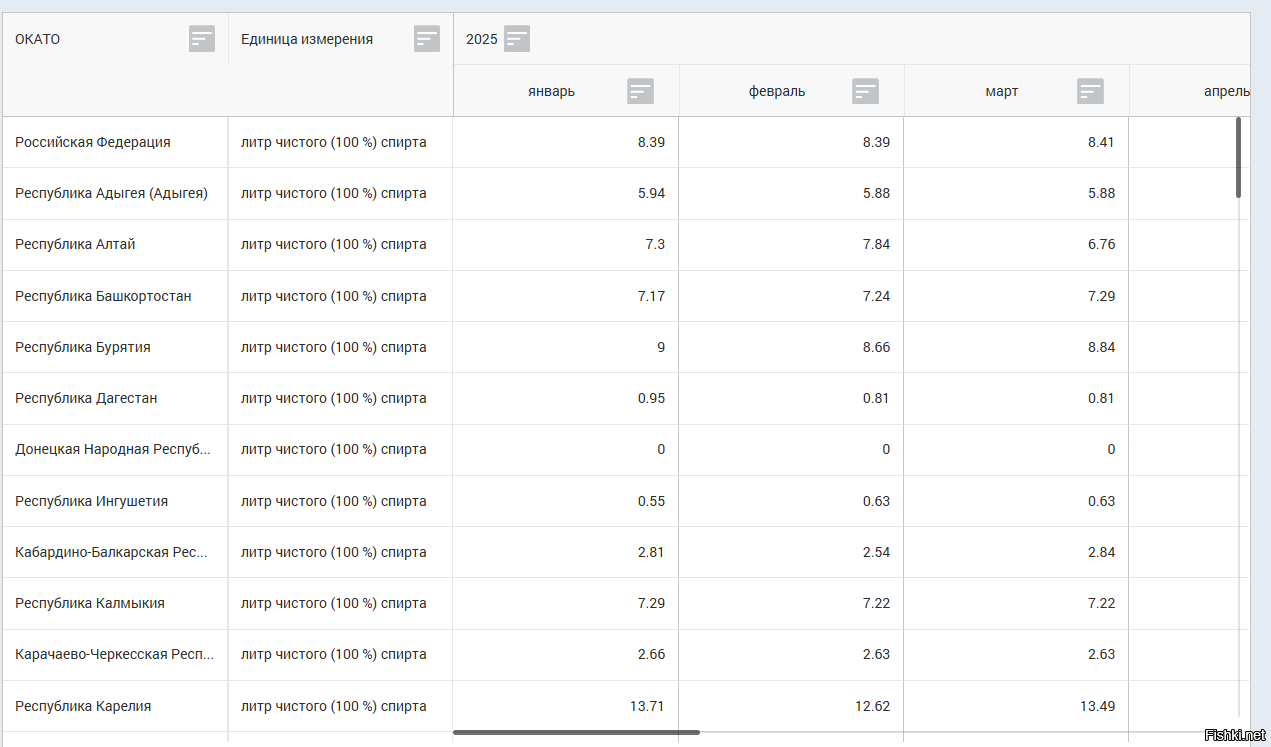Click the январь column header
The height and width of the screenshot is (747, 1271).
tap(552, 91)
